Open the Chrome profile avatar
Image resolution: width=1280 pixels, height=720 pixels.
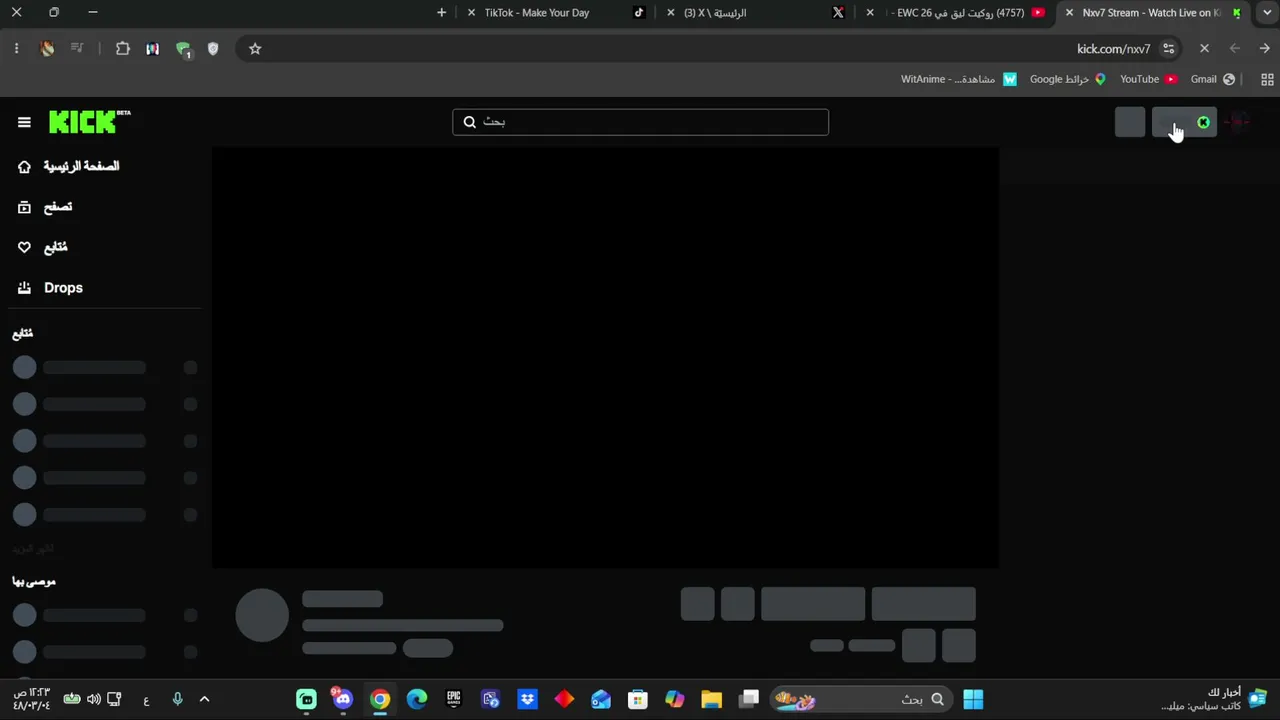click(47, 48)
